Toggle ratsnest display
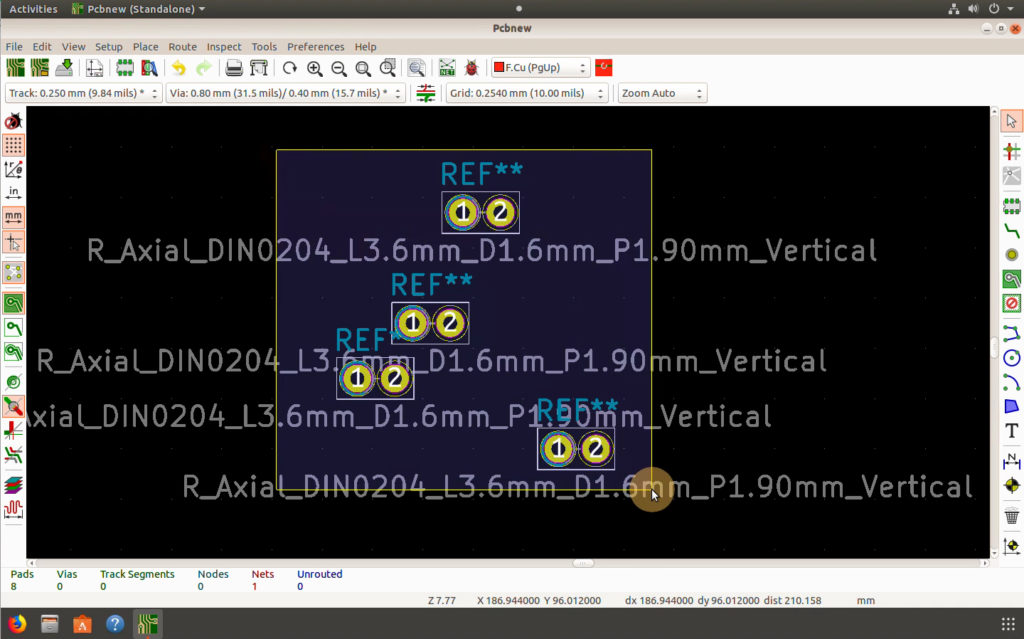The image size is (1024, 639). [13, 272]
